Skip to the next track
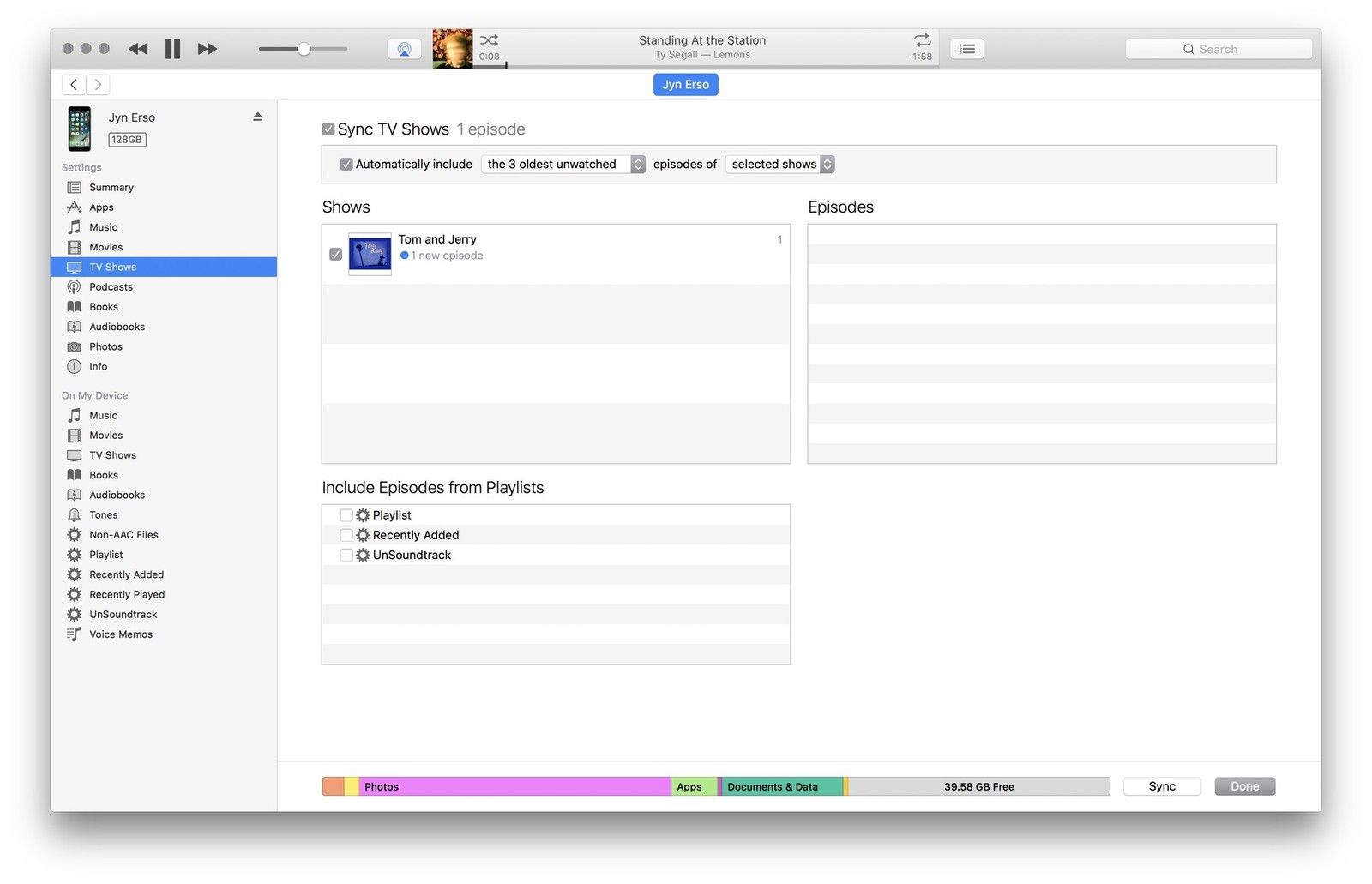Image resolution: width=1372 pixels, height=884 pixels. 208,49
